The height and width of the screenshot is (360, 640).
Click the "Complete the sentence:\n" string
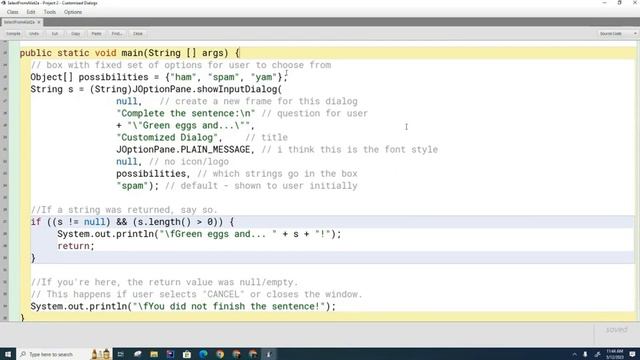186,113
